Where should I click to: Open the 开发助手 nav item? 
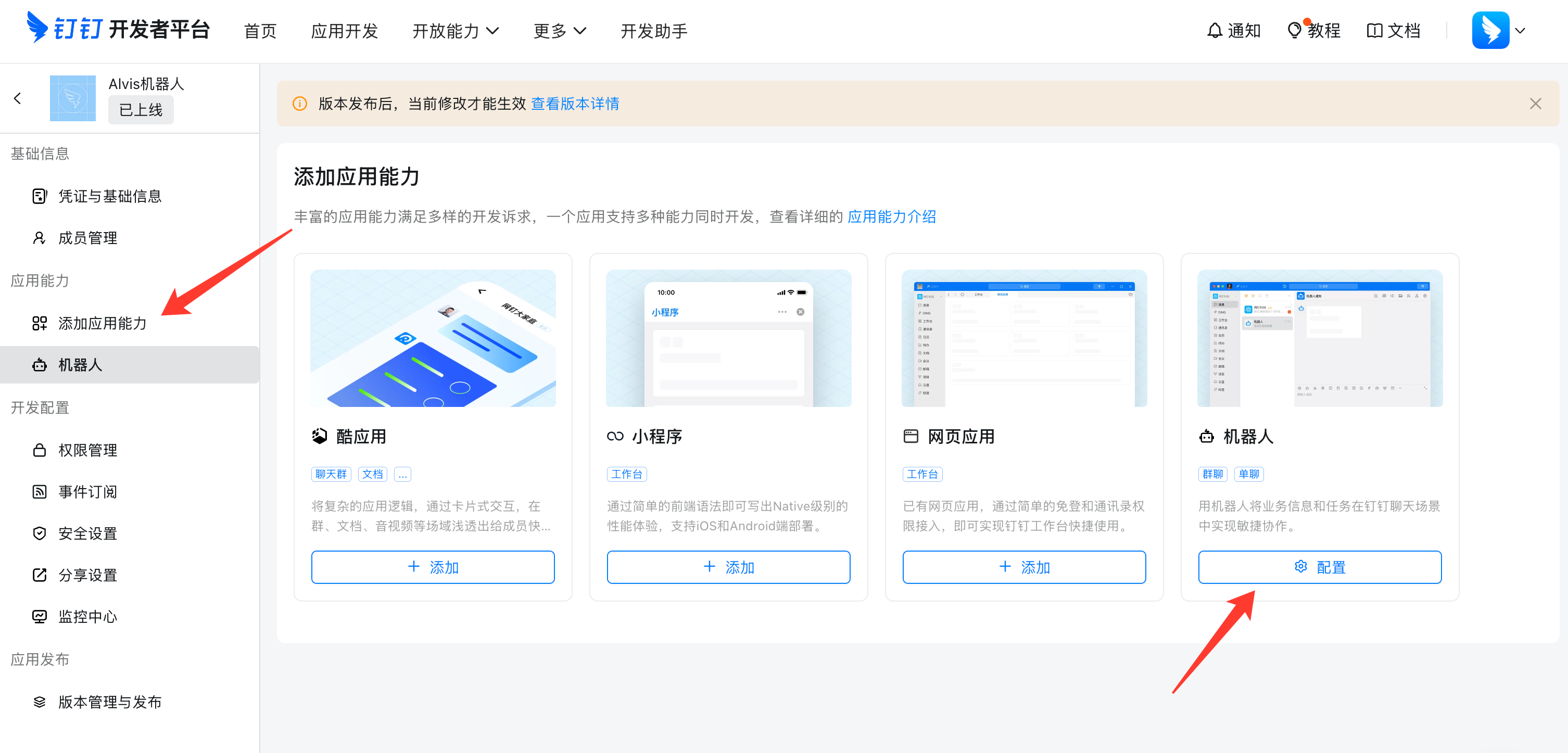[654, 31]
